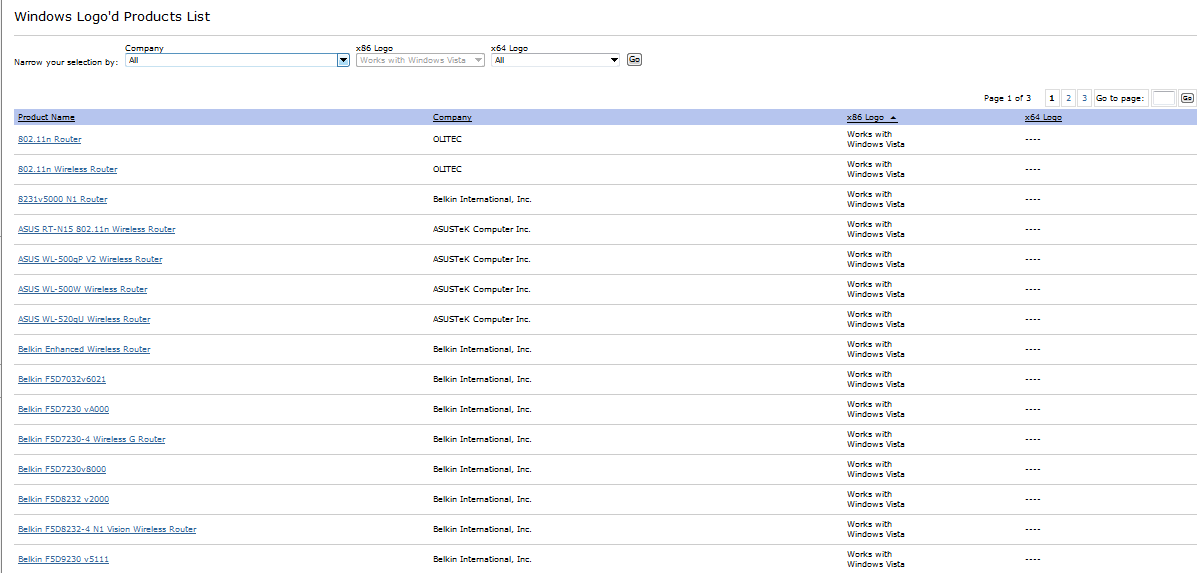1197x573 pixels.
Task: Click the Go button beside x64 Logo filter
Action: 634,60
